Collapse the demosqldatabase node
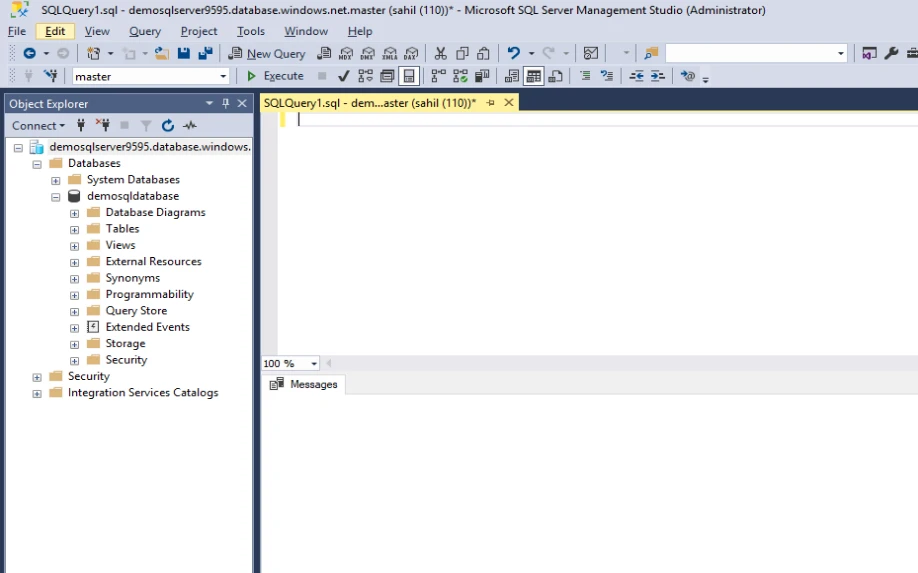 [56, 197]
